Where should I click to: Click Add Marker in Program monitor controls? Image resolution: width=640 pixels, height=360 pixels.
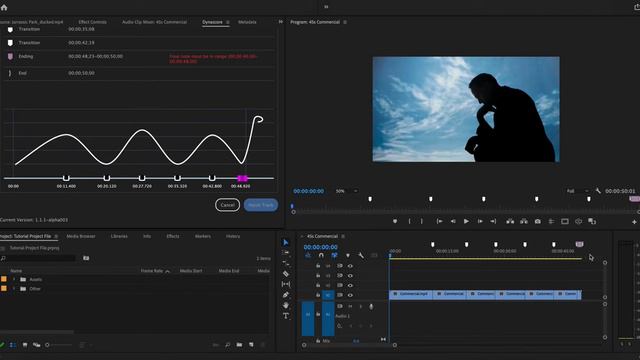pyautogui.click(x=395, y=221)
